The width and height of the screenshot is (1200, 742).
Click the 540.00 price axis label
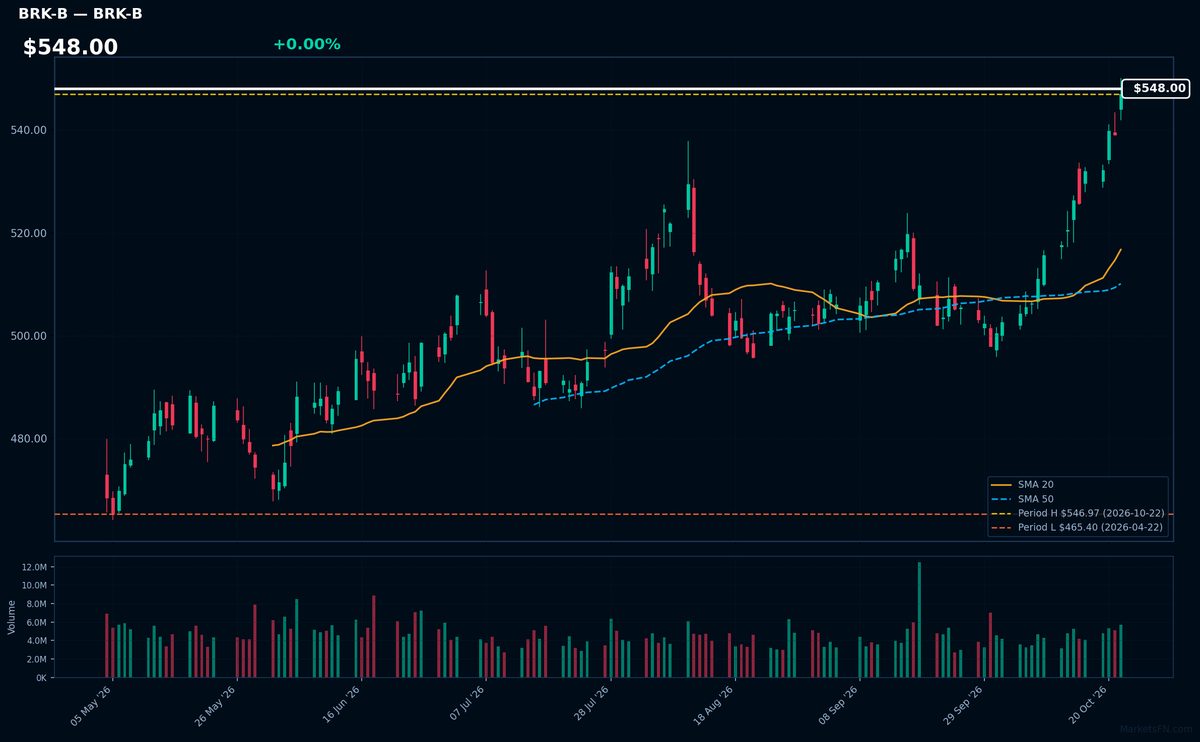[30, 130]
